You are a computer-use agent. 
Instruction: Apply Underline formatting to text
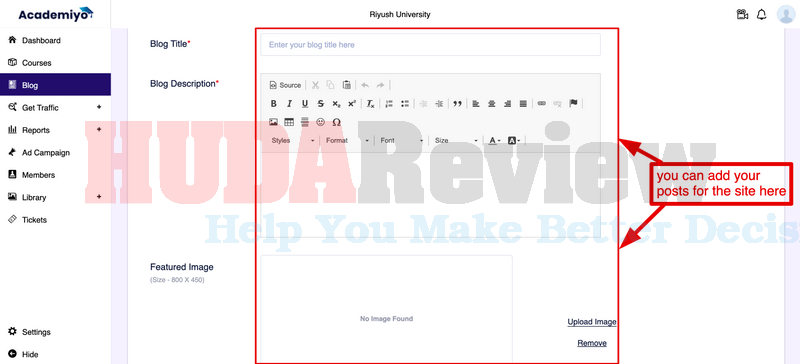click(x=305, y=104)
